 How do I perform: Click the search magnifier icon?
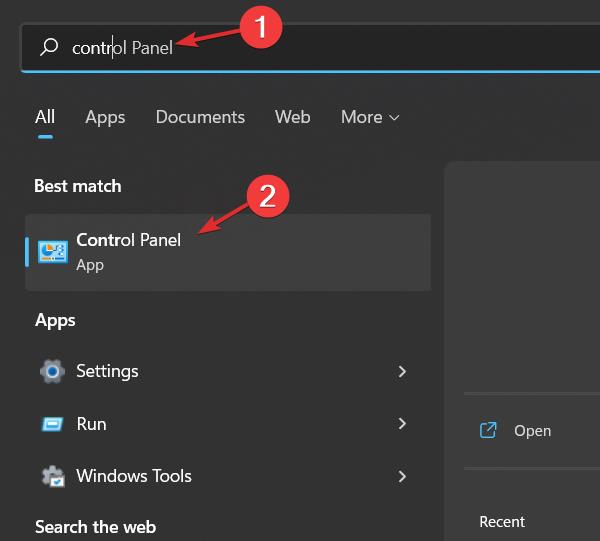49,47
